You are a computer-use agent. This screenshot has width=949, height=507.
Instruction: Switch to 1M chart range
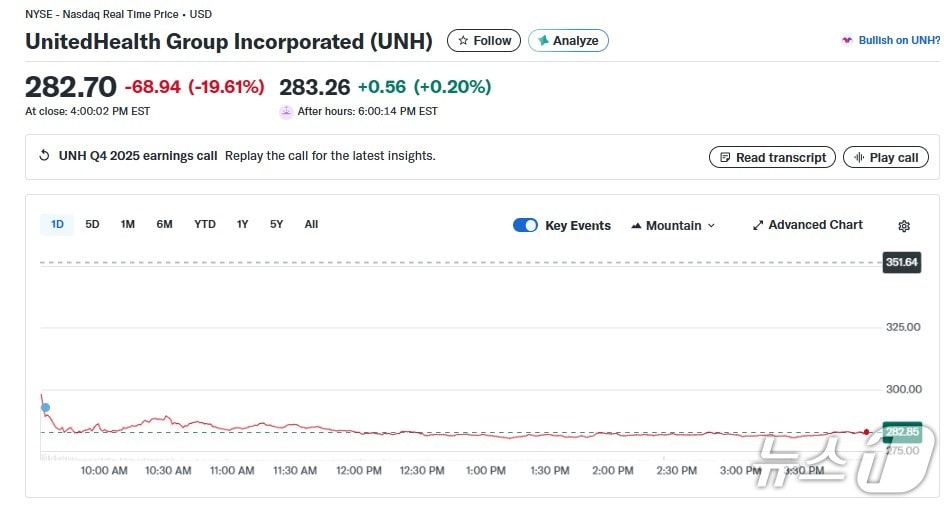point(127,224)
